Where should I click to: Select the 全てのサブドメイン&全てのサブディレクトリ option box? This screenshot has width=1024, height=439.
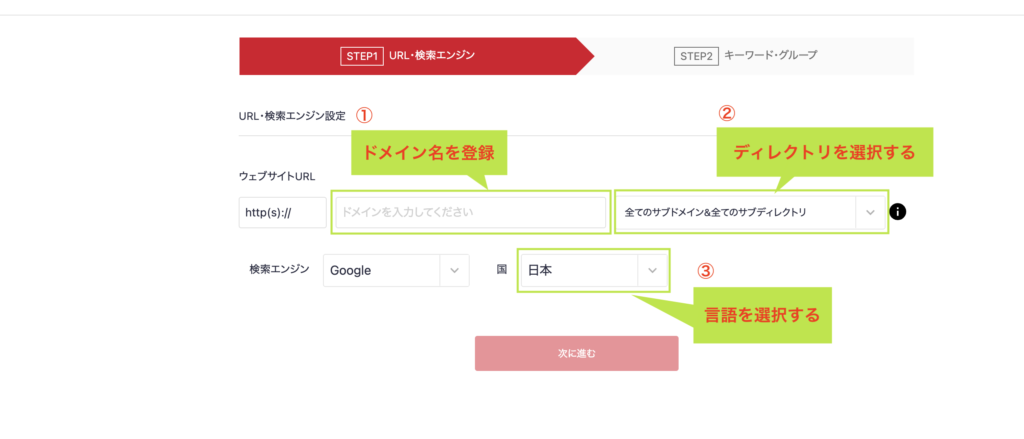pos(736,212)
